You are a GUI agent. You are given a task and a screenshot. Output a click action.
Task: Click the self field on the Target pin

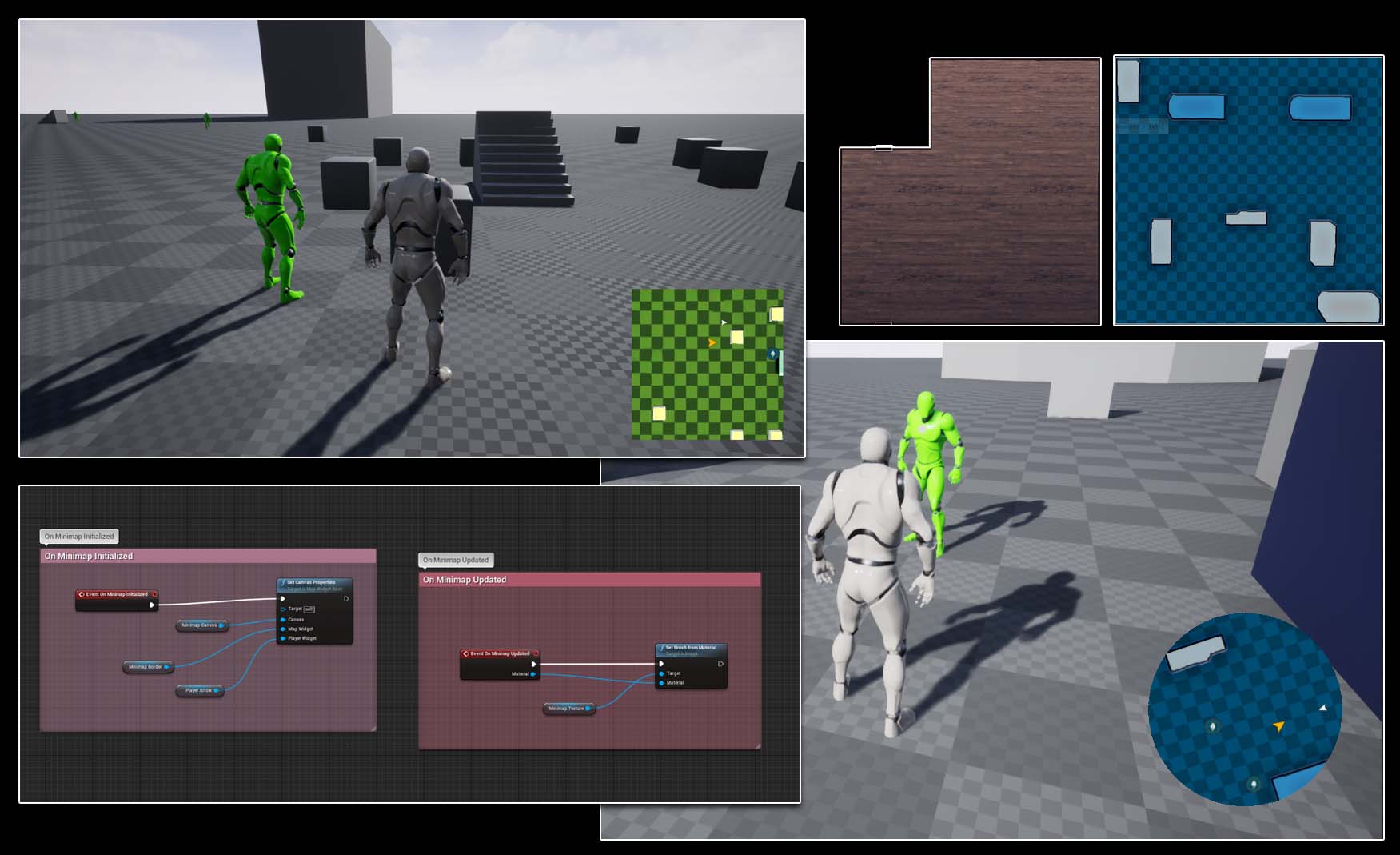309,609
